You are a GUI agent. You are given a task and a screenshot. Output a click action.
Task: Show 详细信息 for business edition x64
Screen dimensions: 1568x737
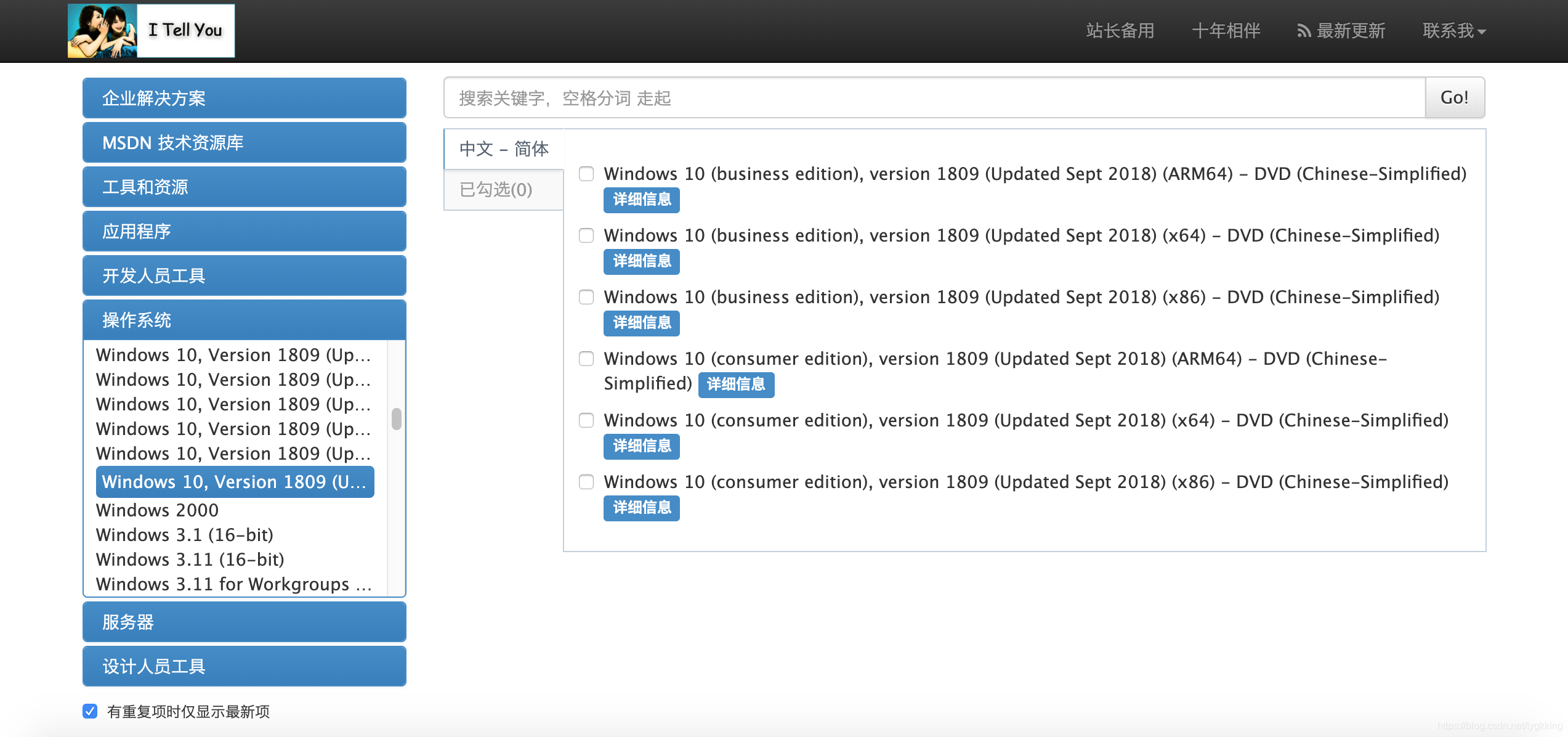point(641,261)
